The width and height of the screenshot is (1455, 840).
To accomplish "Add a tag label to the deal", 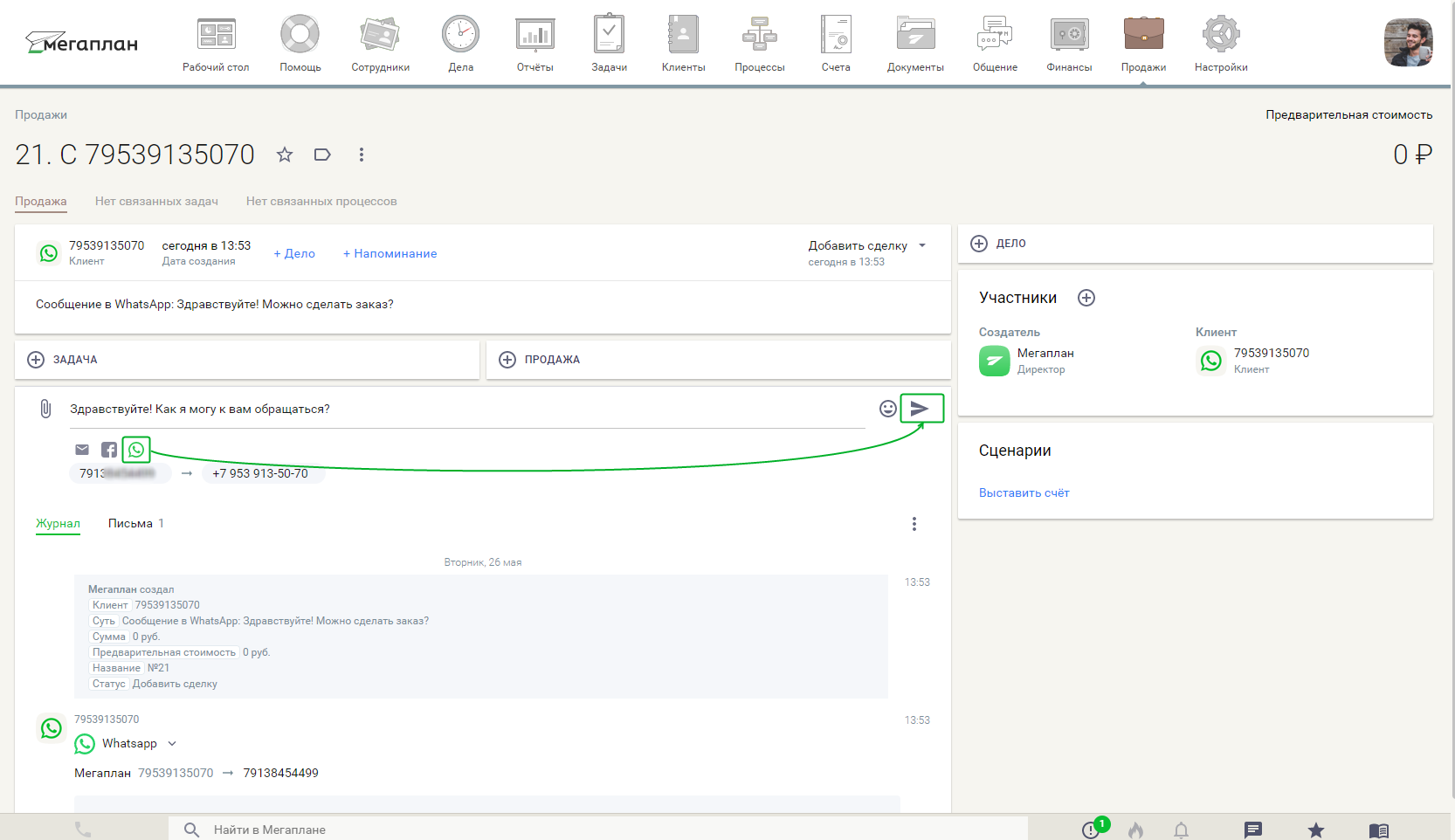I will point(322,155).
